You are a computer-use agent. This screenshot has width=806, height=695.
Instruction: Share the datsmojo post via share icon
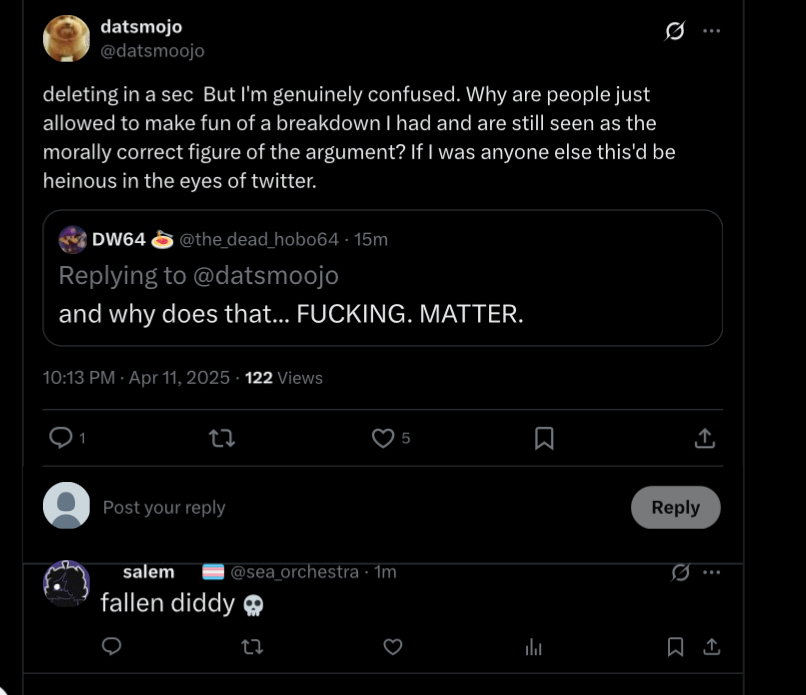click(704, 437)
